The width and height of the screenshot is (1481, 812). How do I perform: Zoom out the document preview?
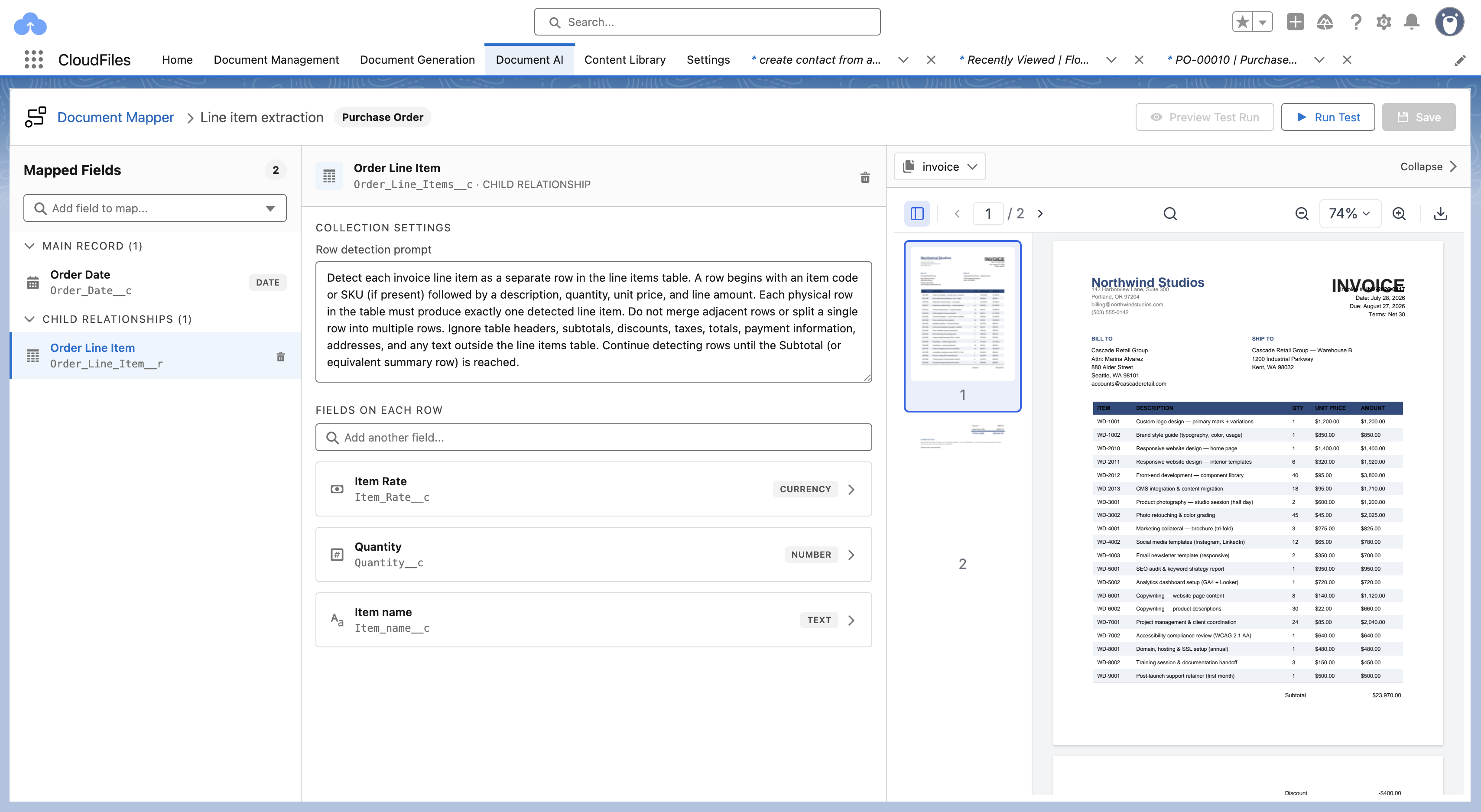coord(1302,213)
